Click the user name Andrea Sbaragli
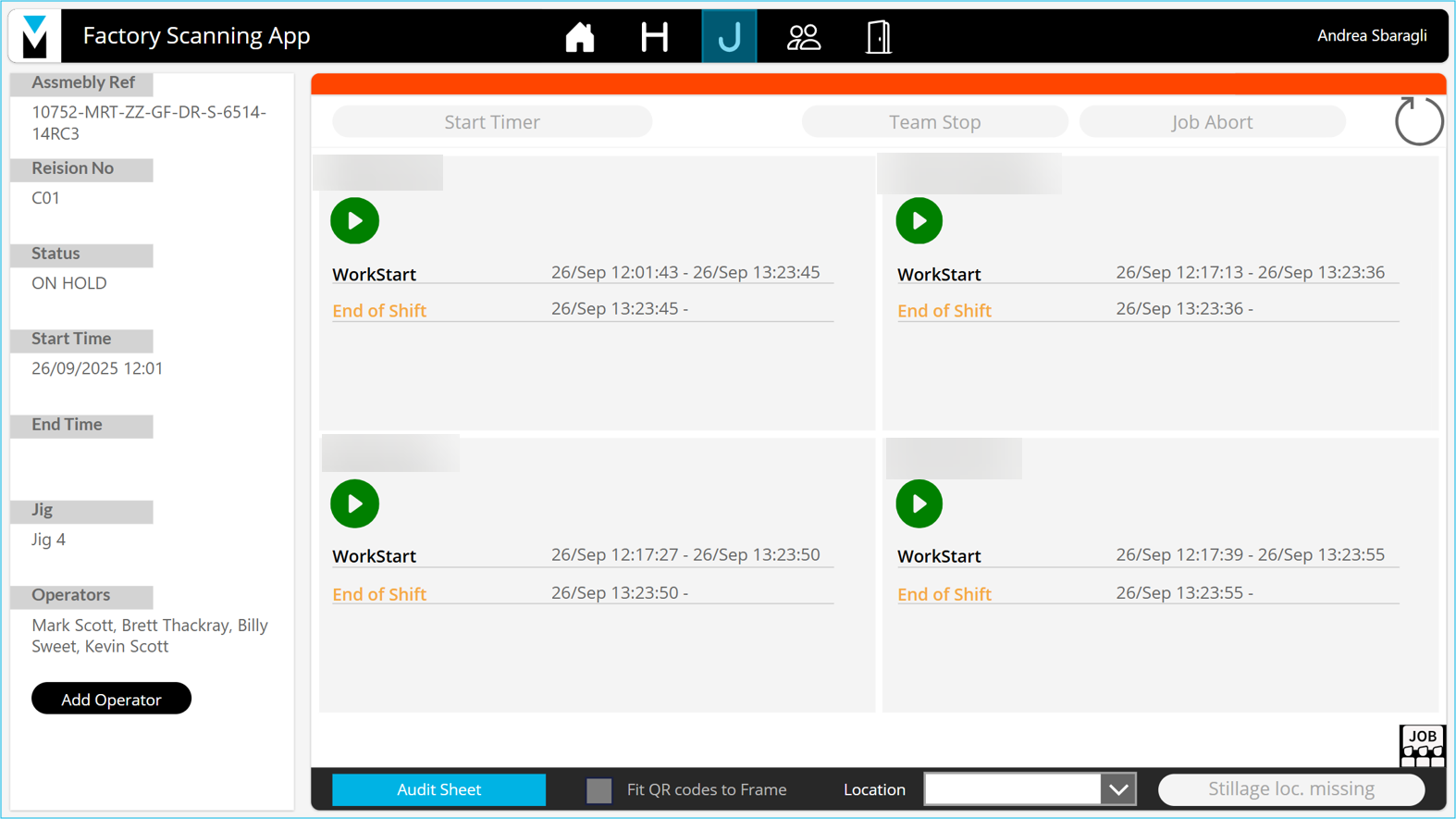 (1372, 35)
